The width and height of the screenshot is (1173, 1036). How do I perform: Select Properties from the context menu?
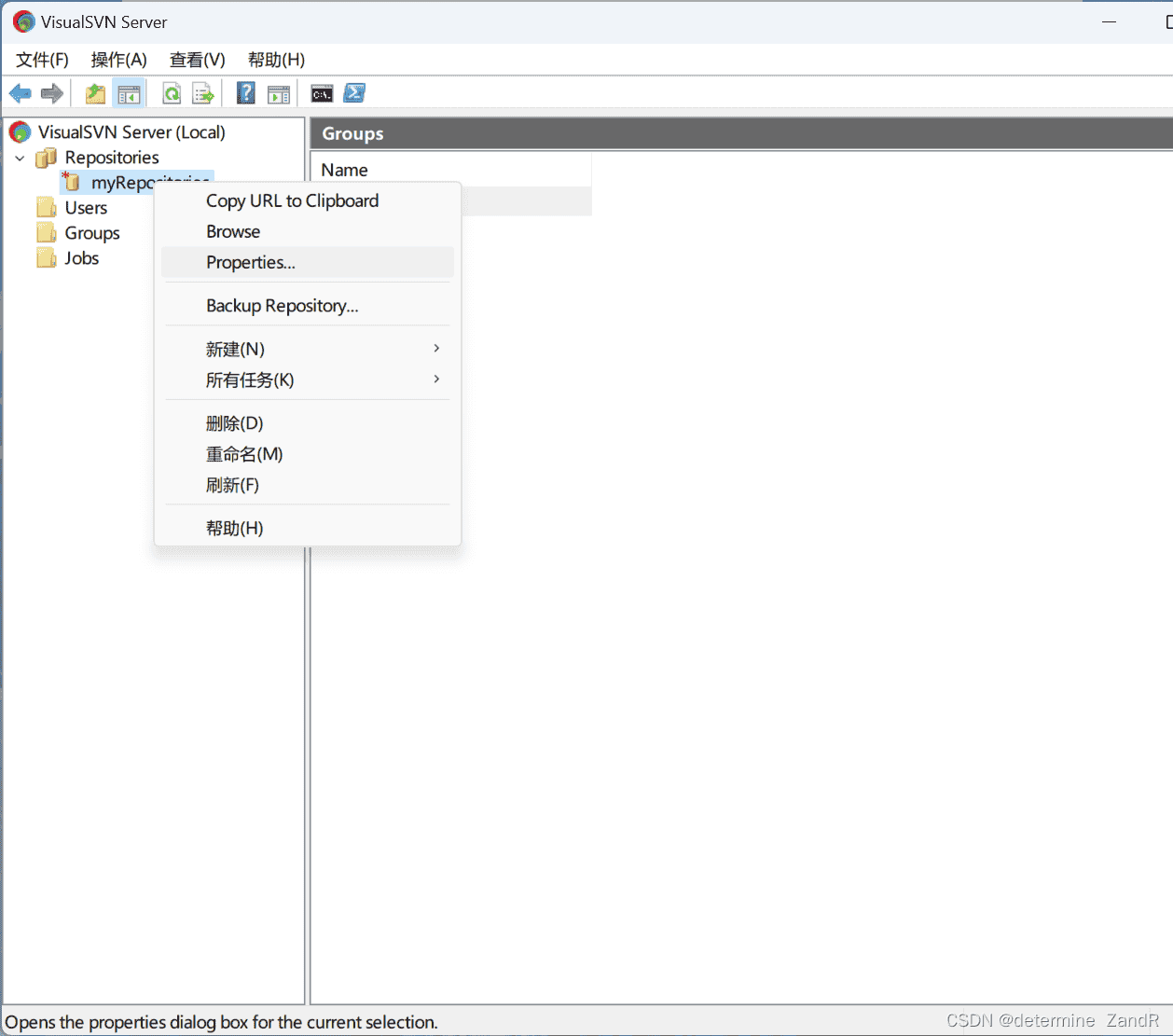250,262
